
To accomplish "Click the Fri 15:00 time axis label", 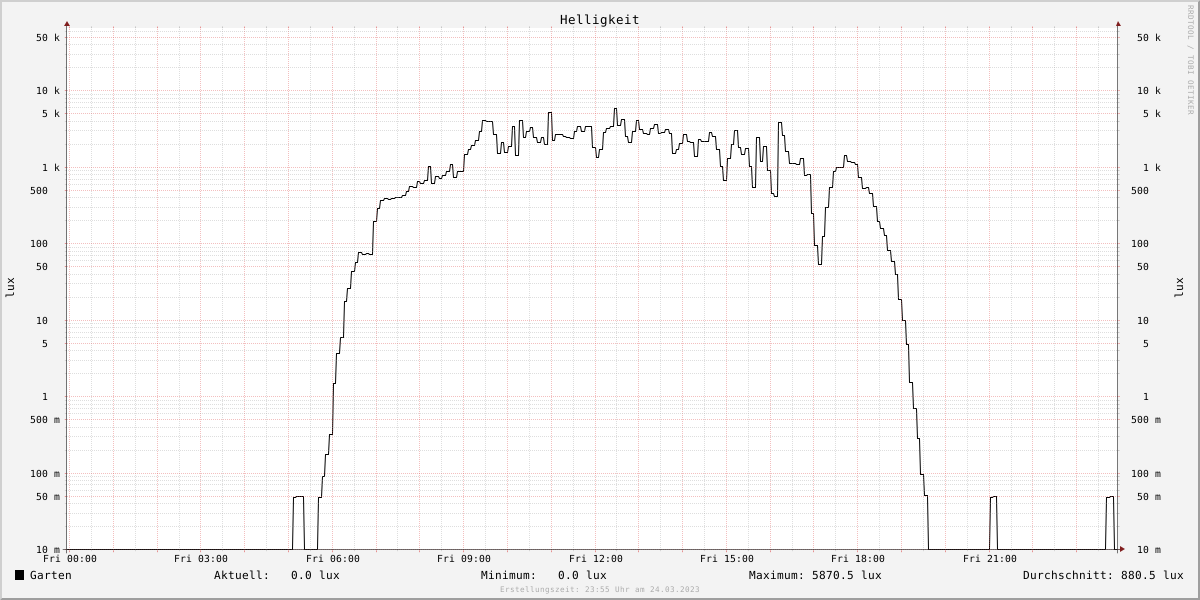I will (727, 559).
